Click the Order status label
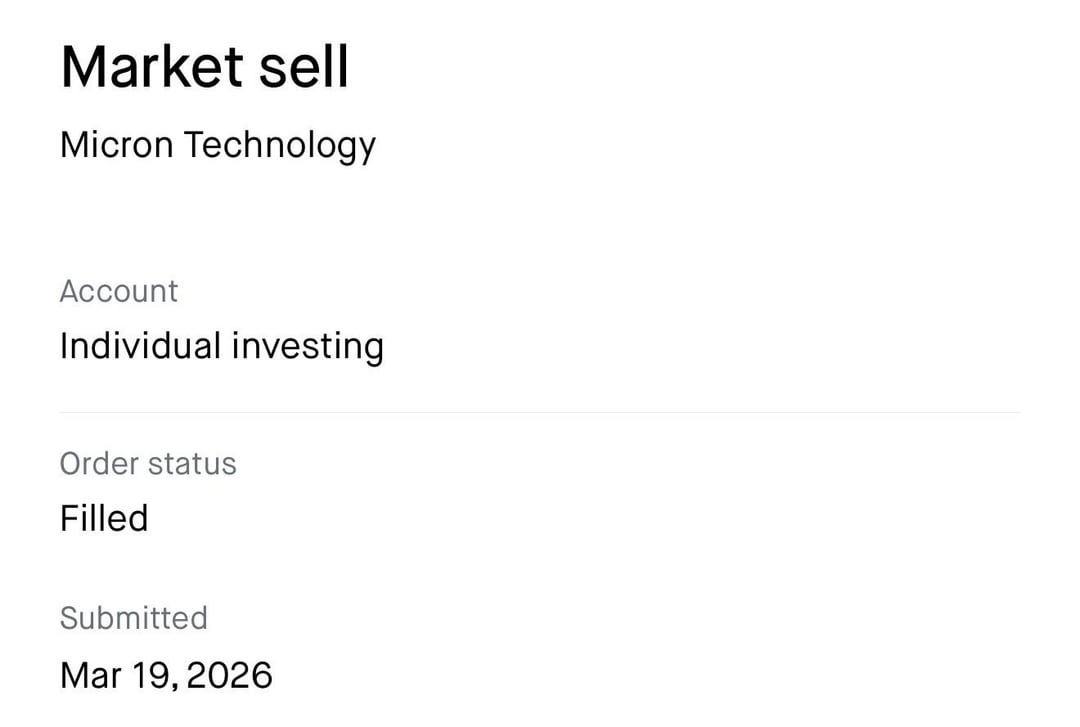The image size is (1080, 727). (x=148, y=464)
